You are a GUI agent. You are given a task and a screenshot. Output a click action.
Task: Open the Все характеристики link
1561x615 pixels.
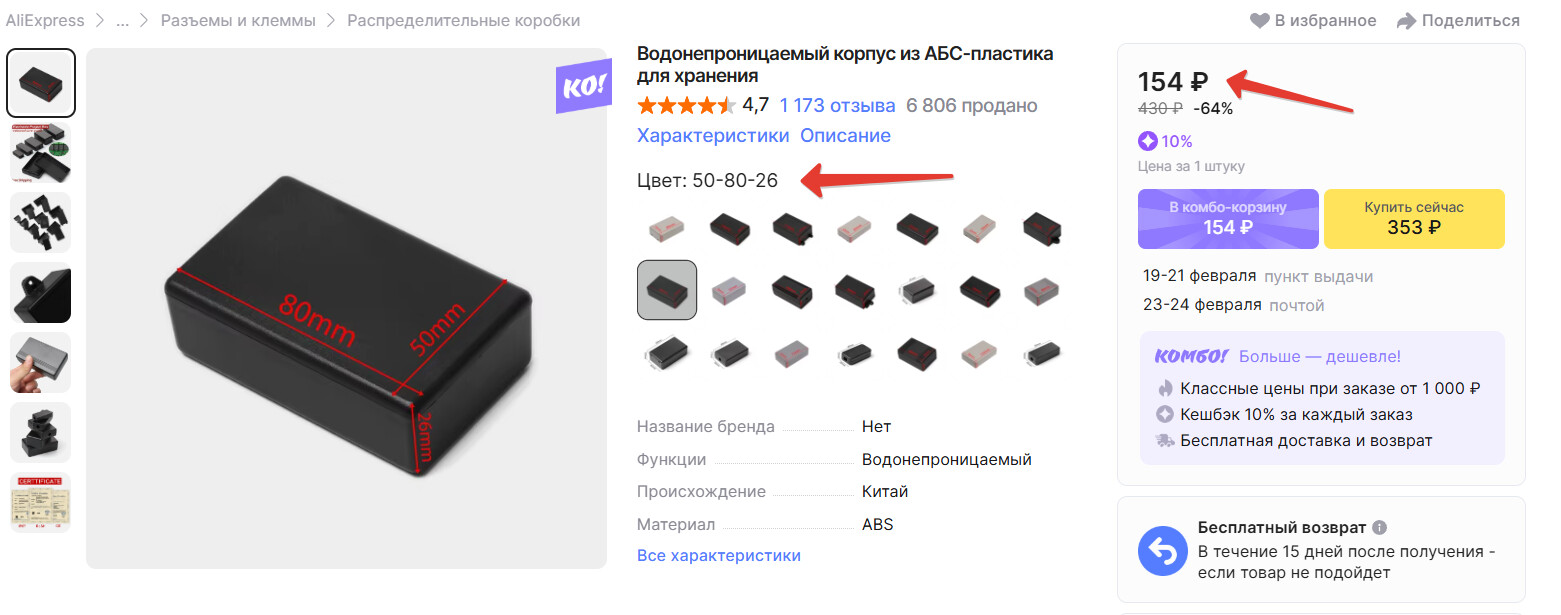tap(719, 555)
